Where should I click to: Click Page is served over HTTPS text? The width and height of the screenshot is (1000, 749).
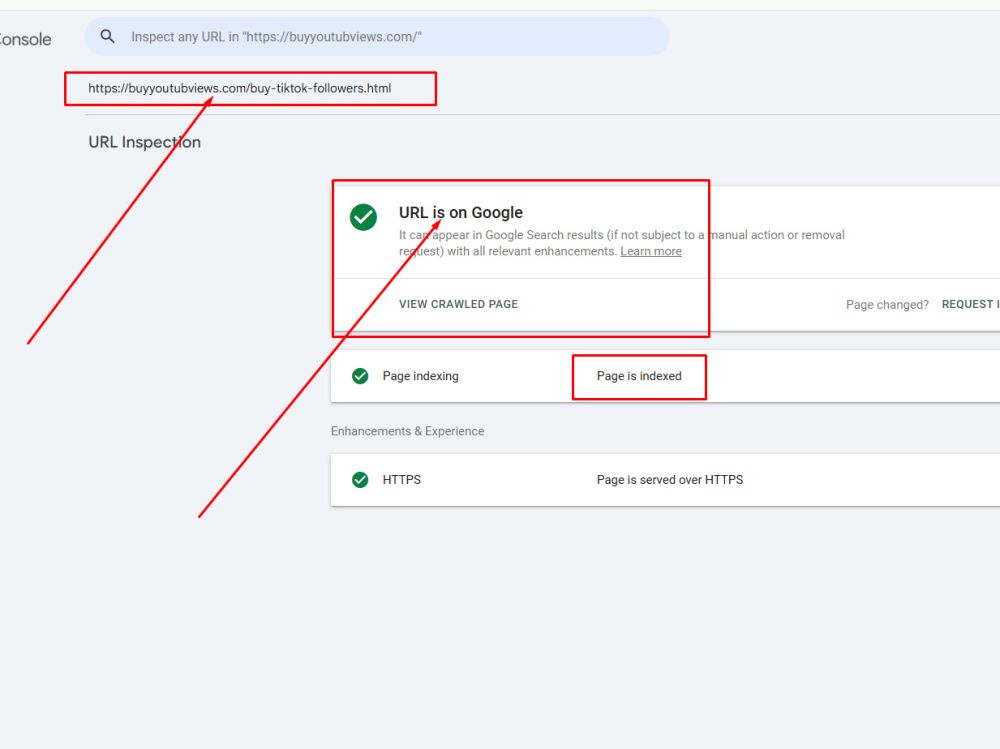click(x=670, y=480)
